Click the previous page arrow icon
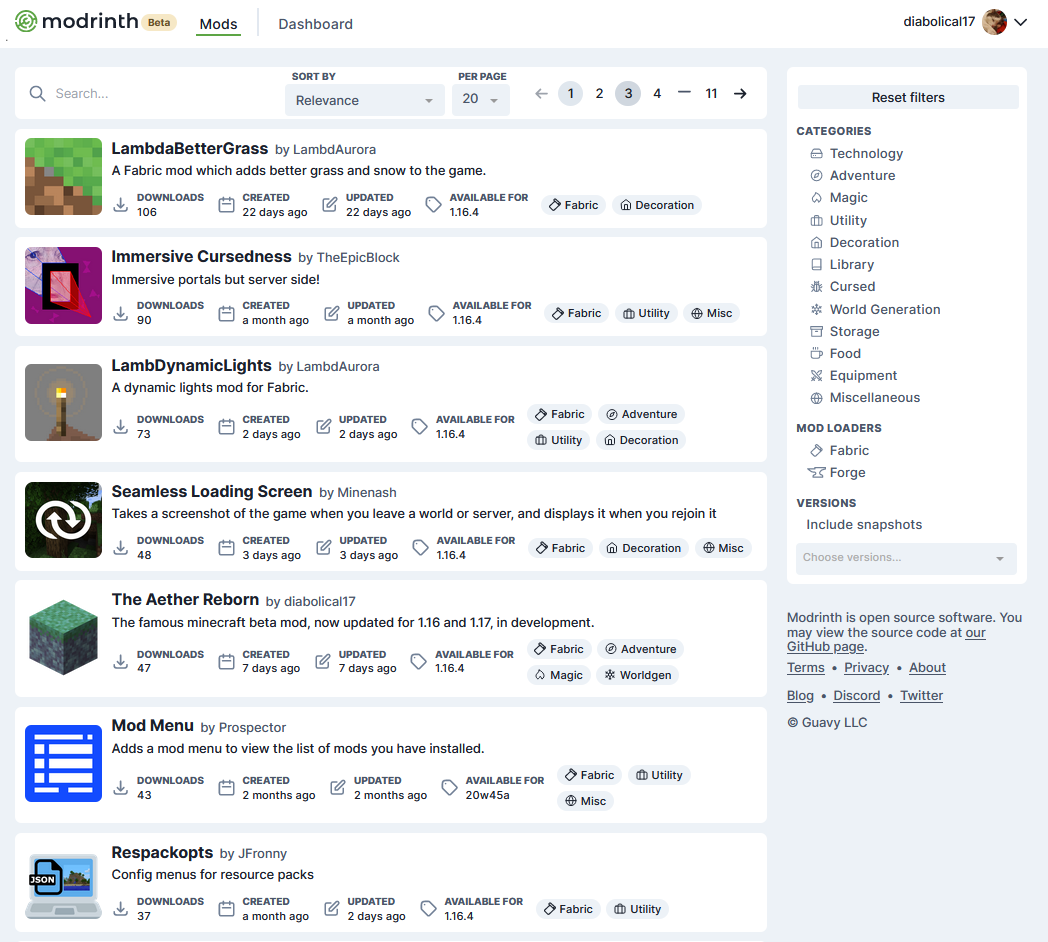1048x942 pixels. point(541,93)
